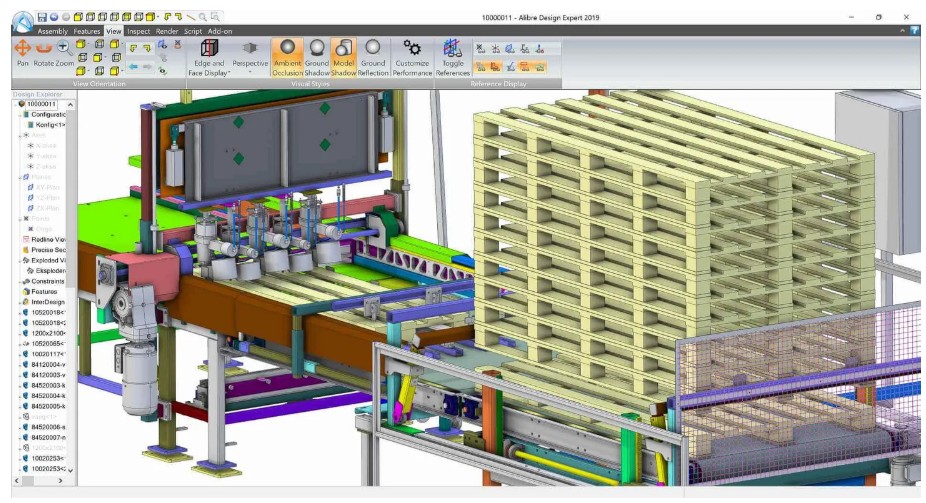
Task: Turn on Ground Reflection
Action: [373, 54]
